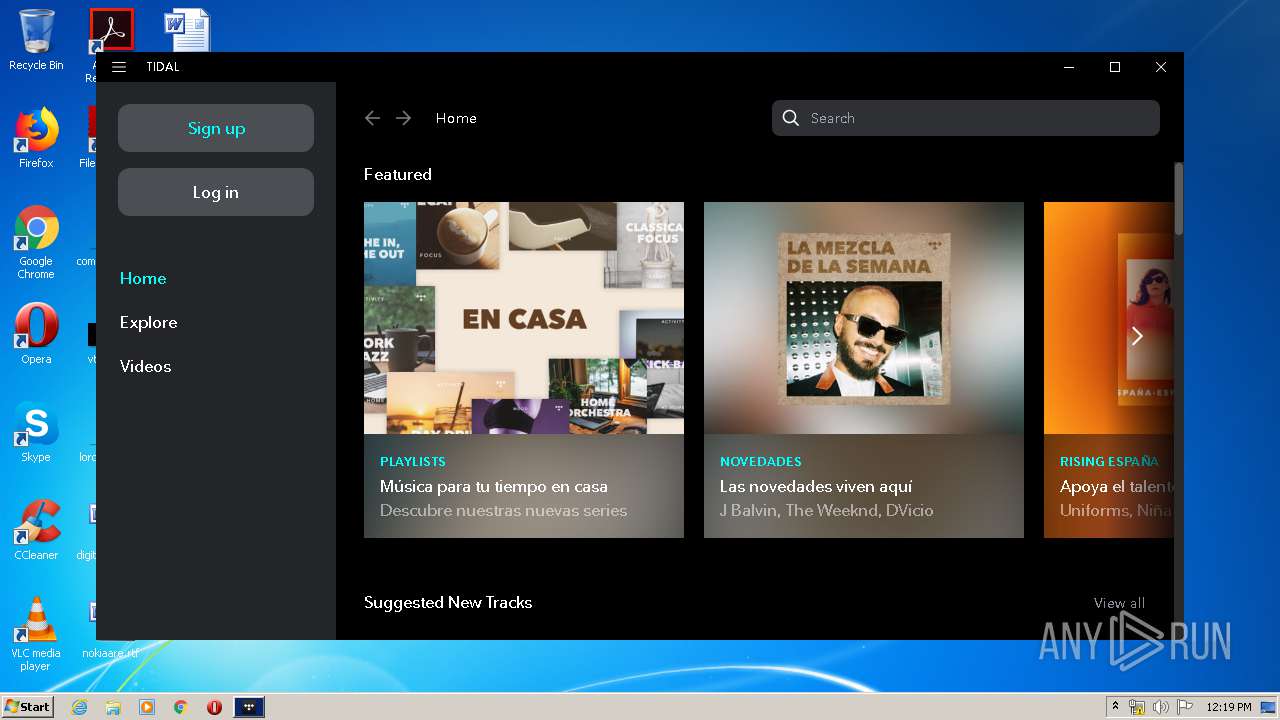Click the RISING ESPAÑA category label

pyautogui.click(x=1109, y=462)
